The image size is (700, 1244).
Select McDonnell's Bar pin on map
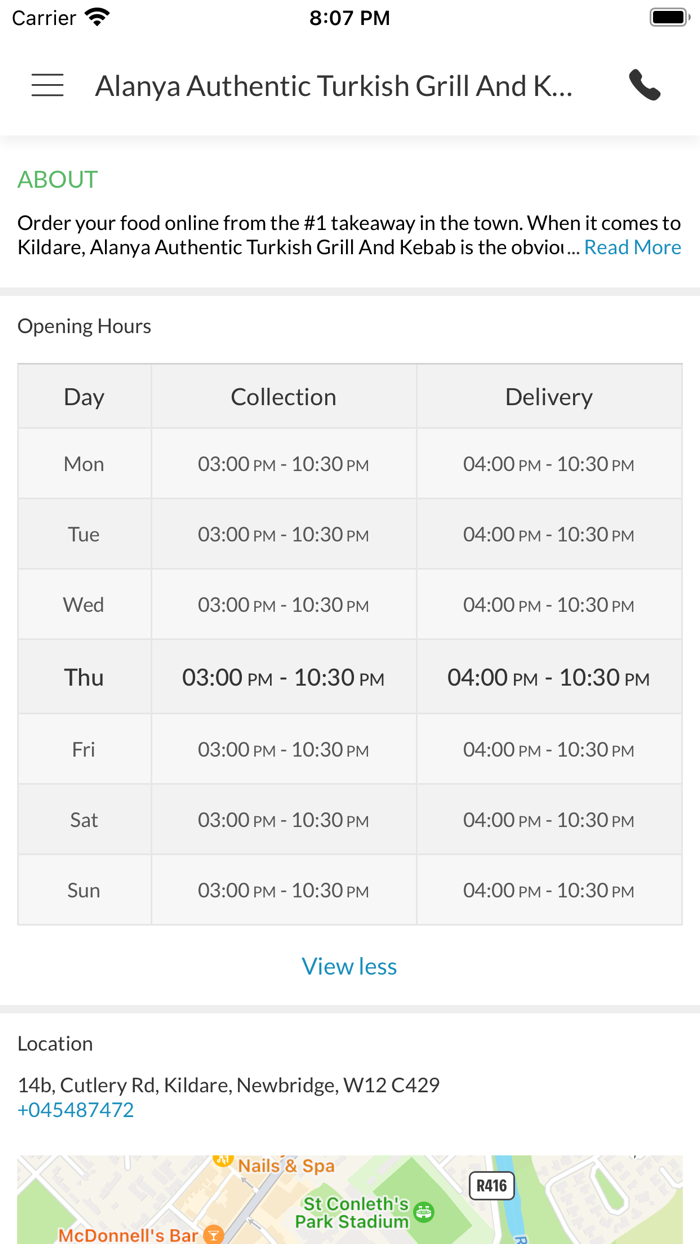213,1235
